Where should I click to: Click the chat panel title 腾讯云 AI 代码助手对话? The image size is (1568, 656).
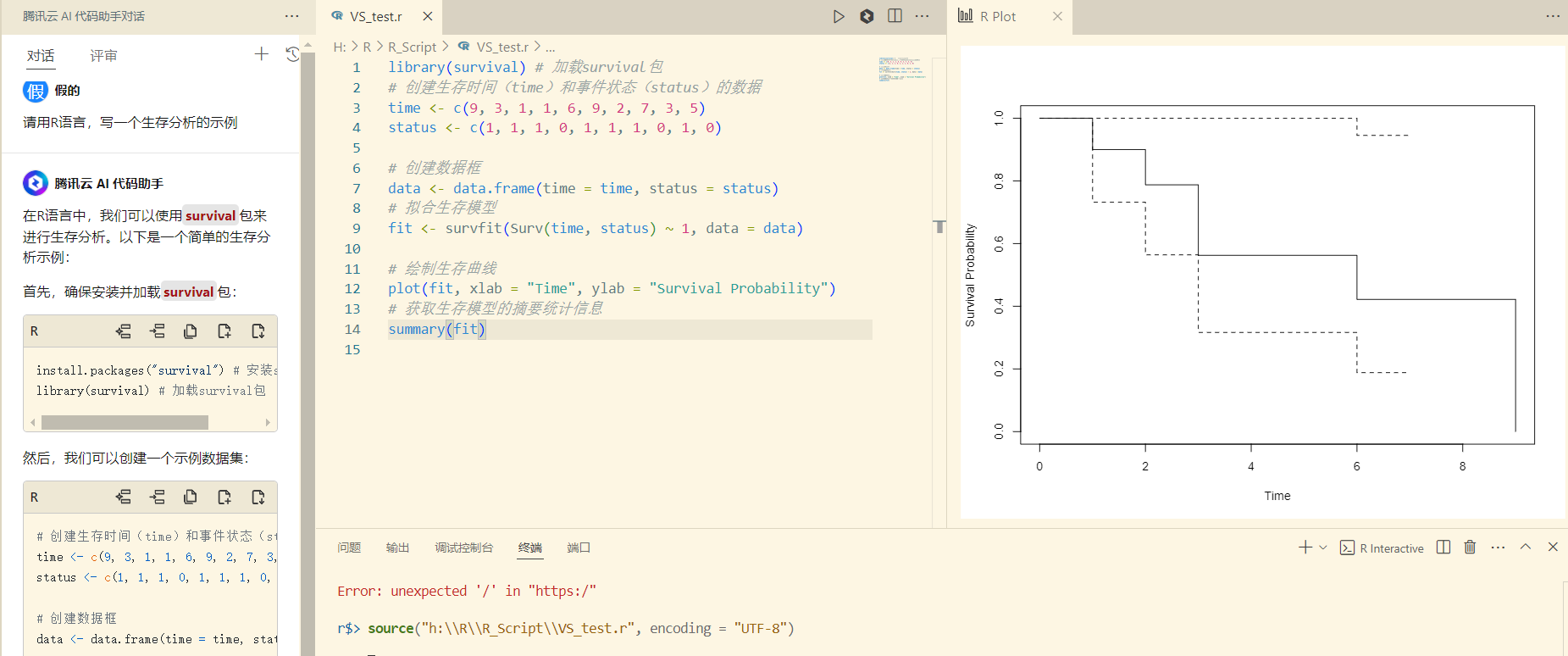pyautogui.click(x=84, y=16)
